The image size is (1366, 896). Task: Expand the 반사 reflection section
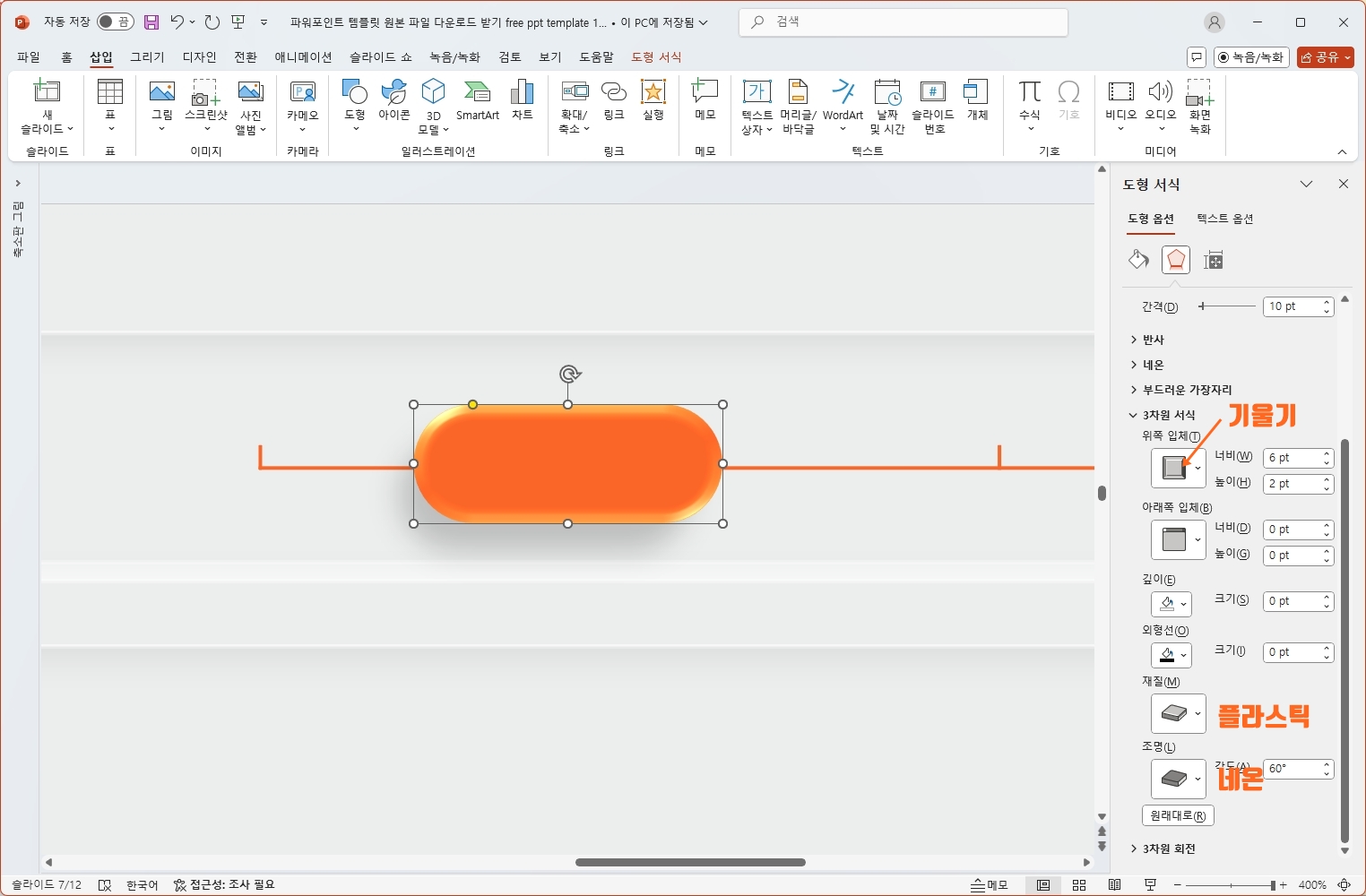pos(1147,340)
